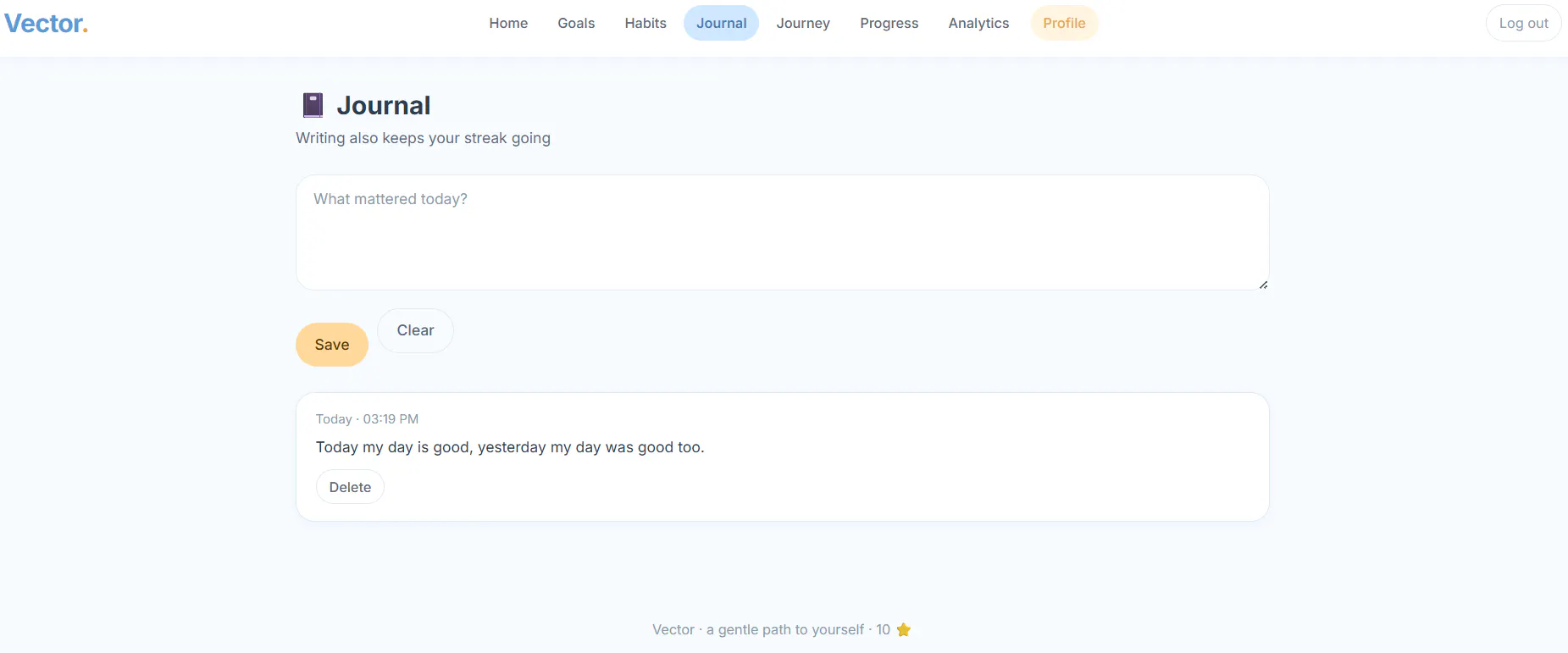Click the Log out button
This screenshot has height=653, width=1568.
1523,23
